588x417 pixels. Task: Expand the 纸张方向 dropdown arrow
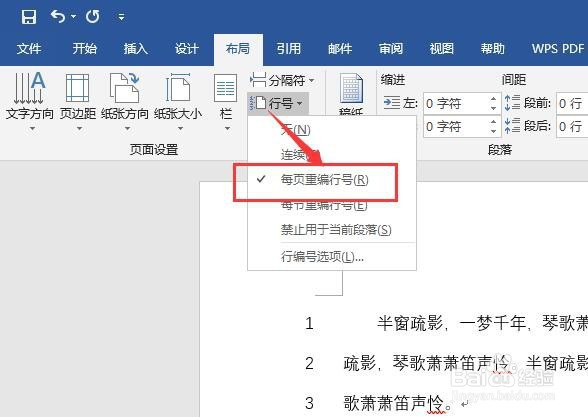[x=128, y=129]
